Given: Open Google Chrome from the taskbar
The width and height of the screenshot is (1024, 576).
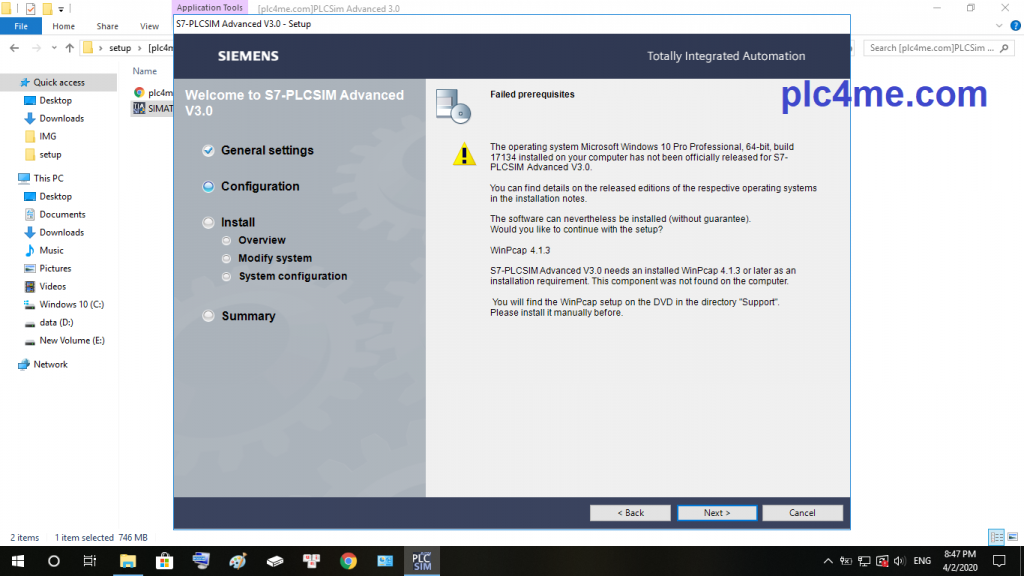Looking at the screenshot, I should tap(348, 561).
